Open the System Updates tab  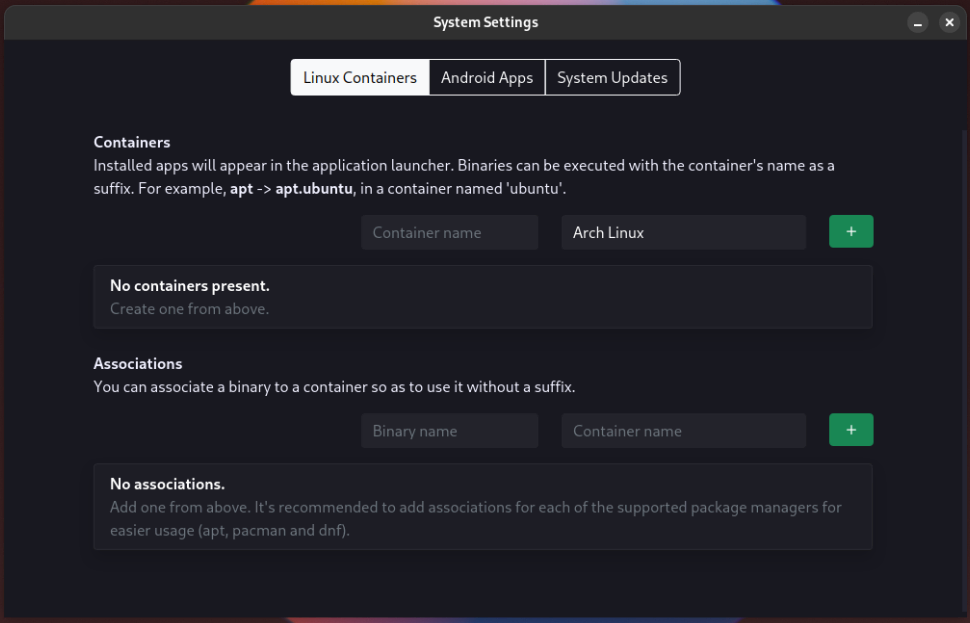(x=612, y=77)
